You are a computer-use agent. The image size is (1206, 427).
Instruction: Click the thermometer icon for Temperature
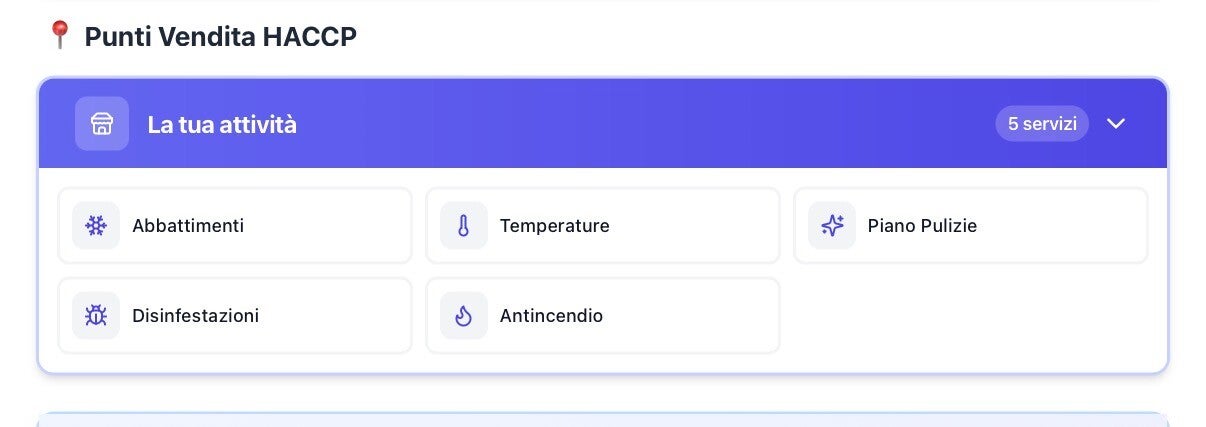point(463,226)
